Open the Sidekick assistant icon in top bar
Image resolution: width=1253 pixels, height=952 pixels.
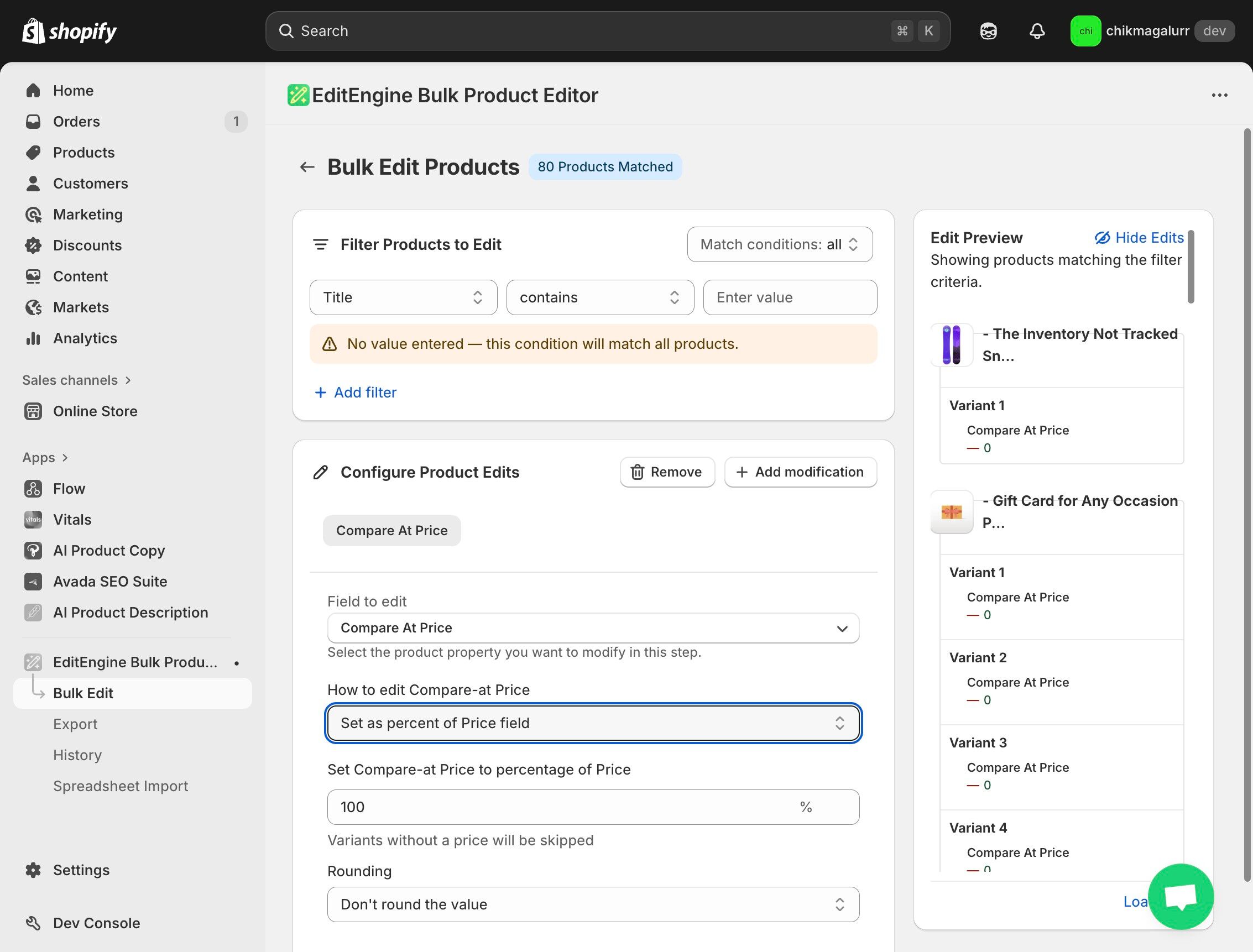click(988, 31)
